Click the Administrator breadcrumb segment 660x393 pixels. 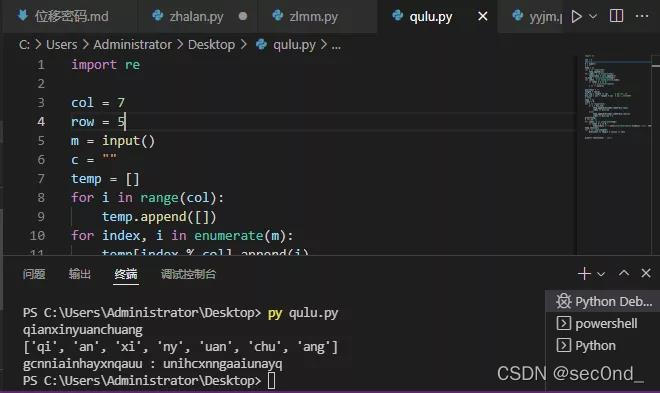point(133,45)
